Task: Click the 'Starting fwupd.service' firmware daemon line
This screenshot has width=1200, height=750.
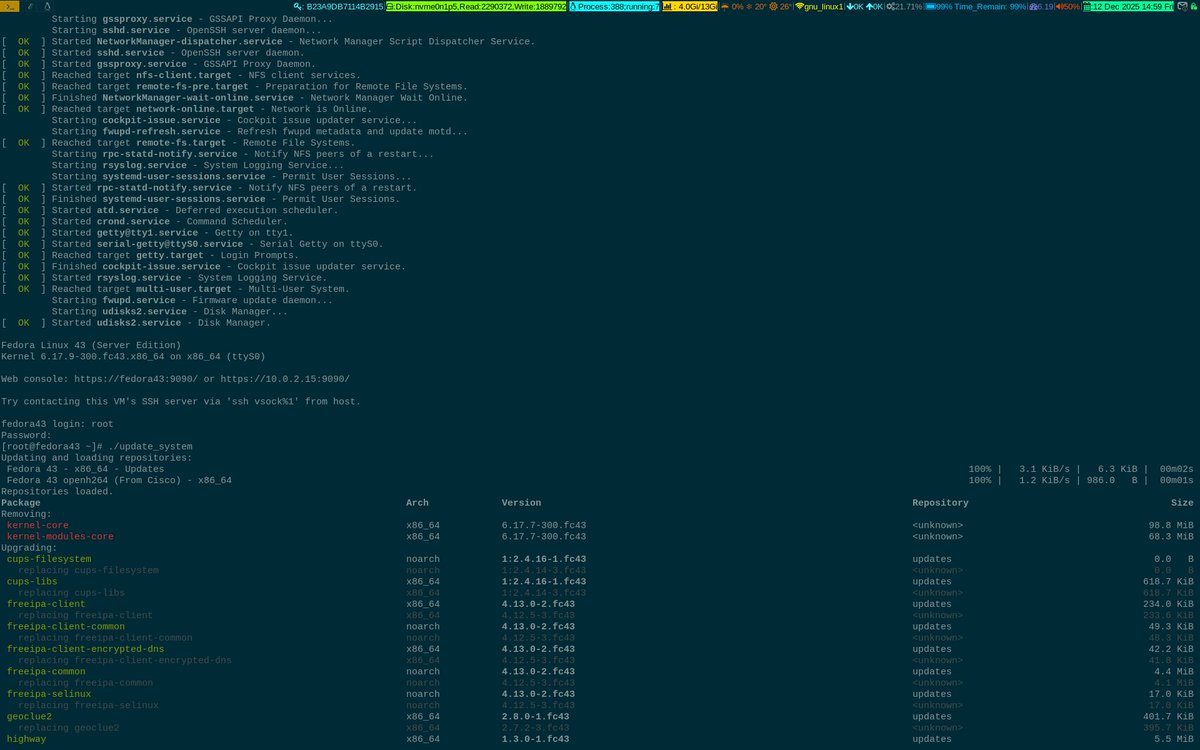Action: click(x=192, y=300)
